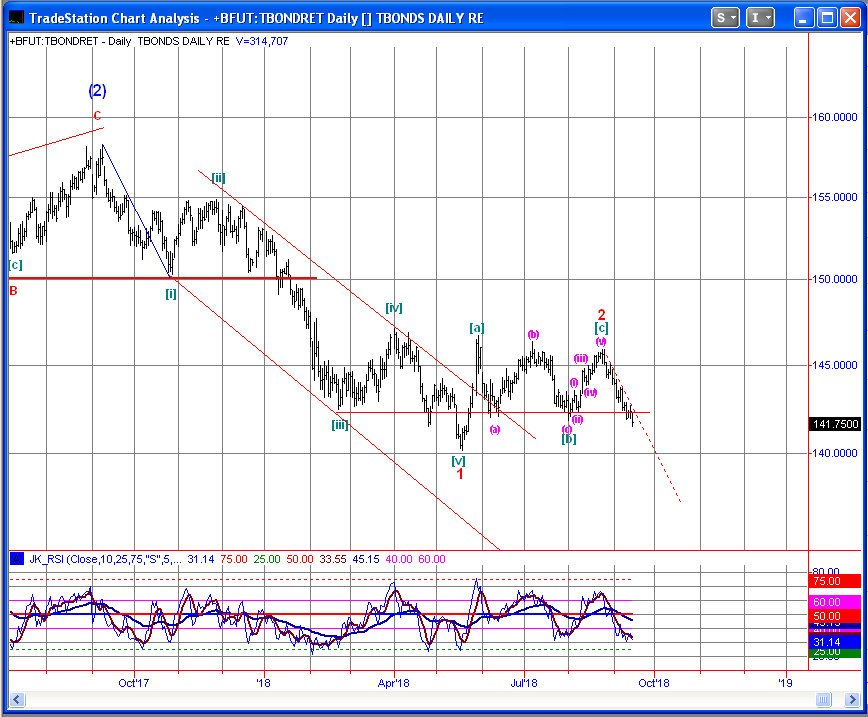868x717 pixels.
Task: Click the scroll right arrow at bottom
Action: [853, 700]
